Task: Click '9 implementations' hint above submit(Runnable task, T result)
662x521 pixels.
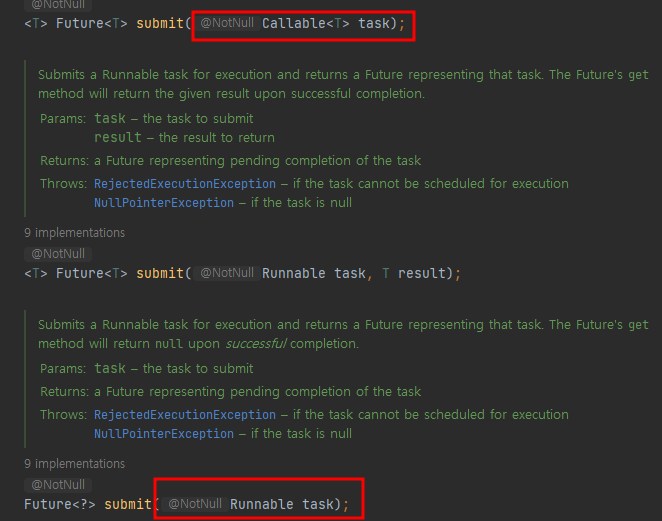Action: [x=74, y=233]
